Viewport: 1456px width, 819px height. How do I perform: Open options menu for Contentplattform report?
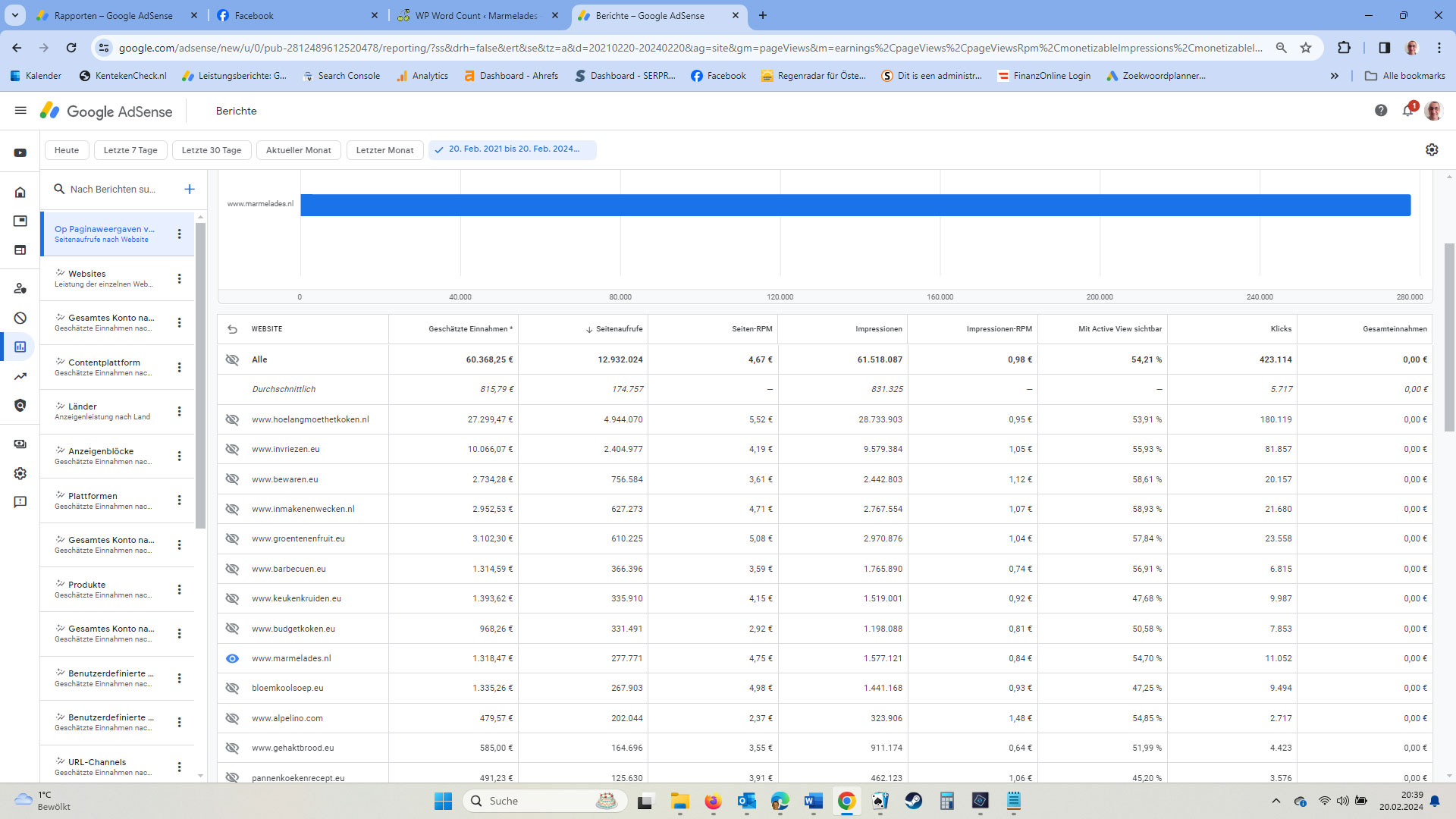[180, 367]
